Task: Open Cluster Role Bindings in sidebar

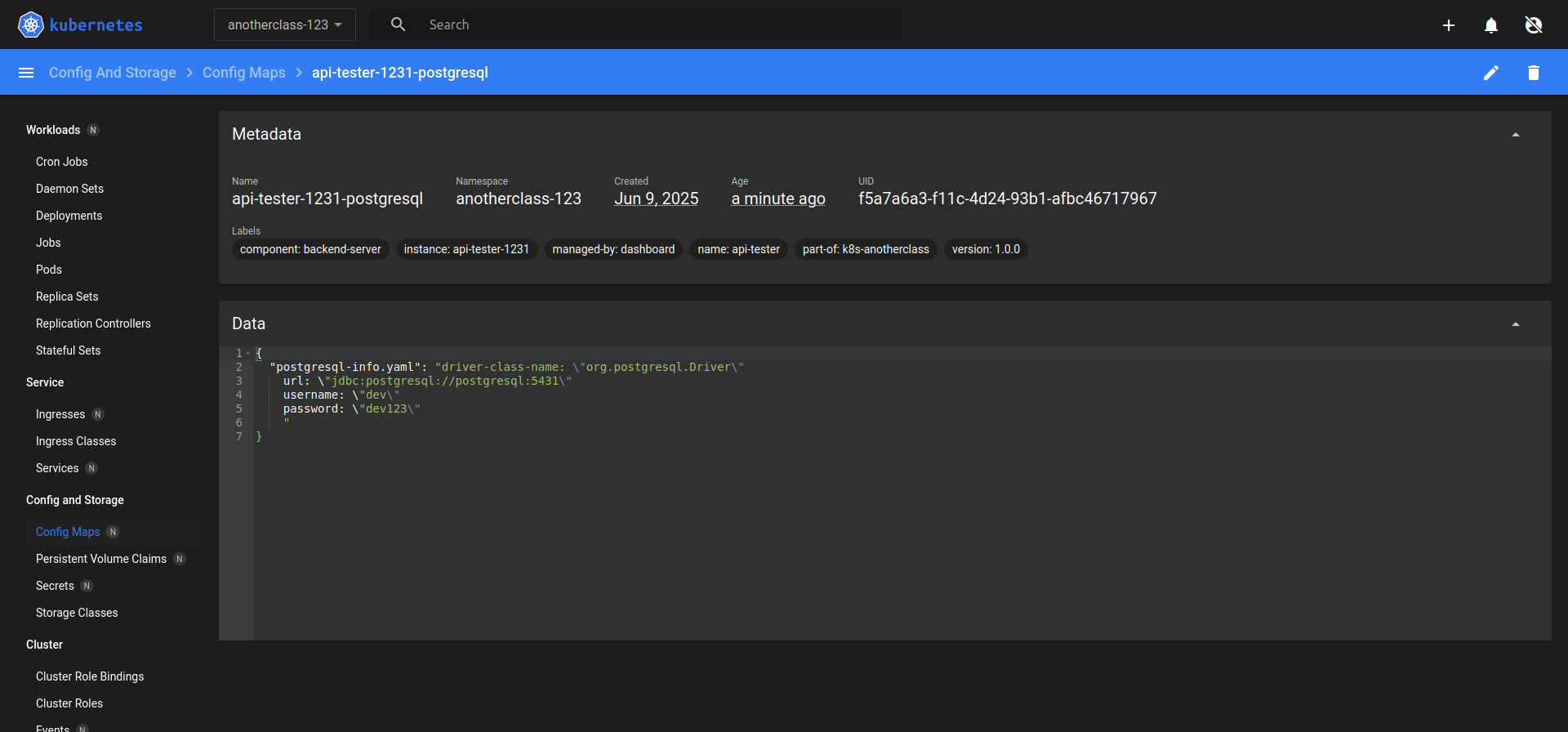Action: 90,676
